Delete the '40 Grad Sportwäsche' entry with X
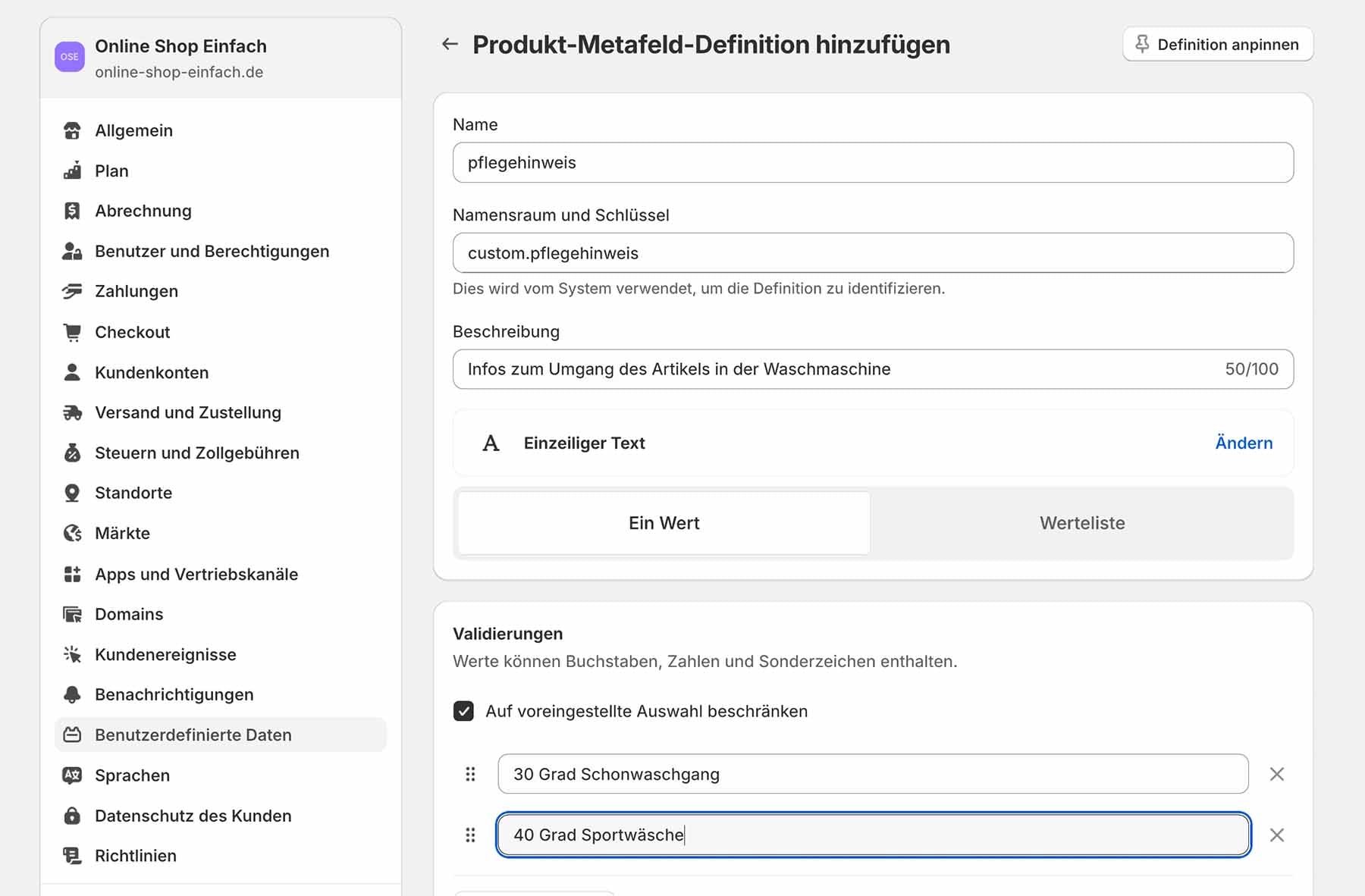 pyautogui.click(x=1277, y=835)
